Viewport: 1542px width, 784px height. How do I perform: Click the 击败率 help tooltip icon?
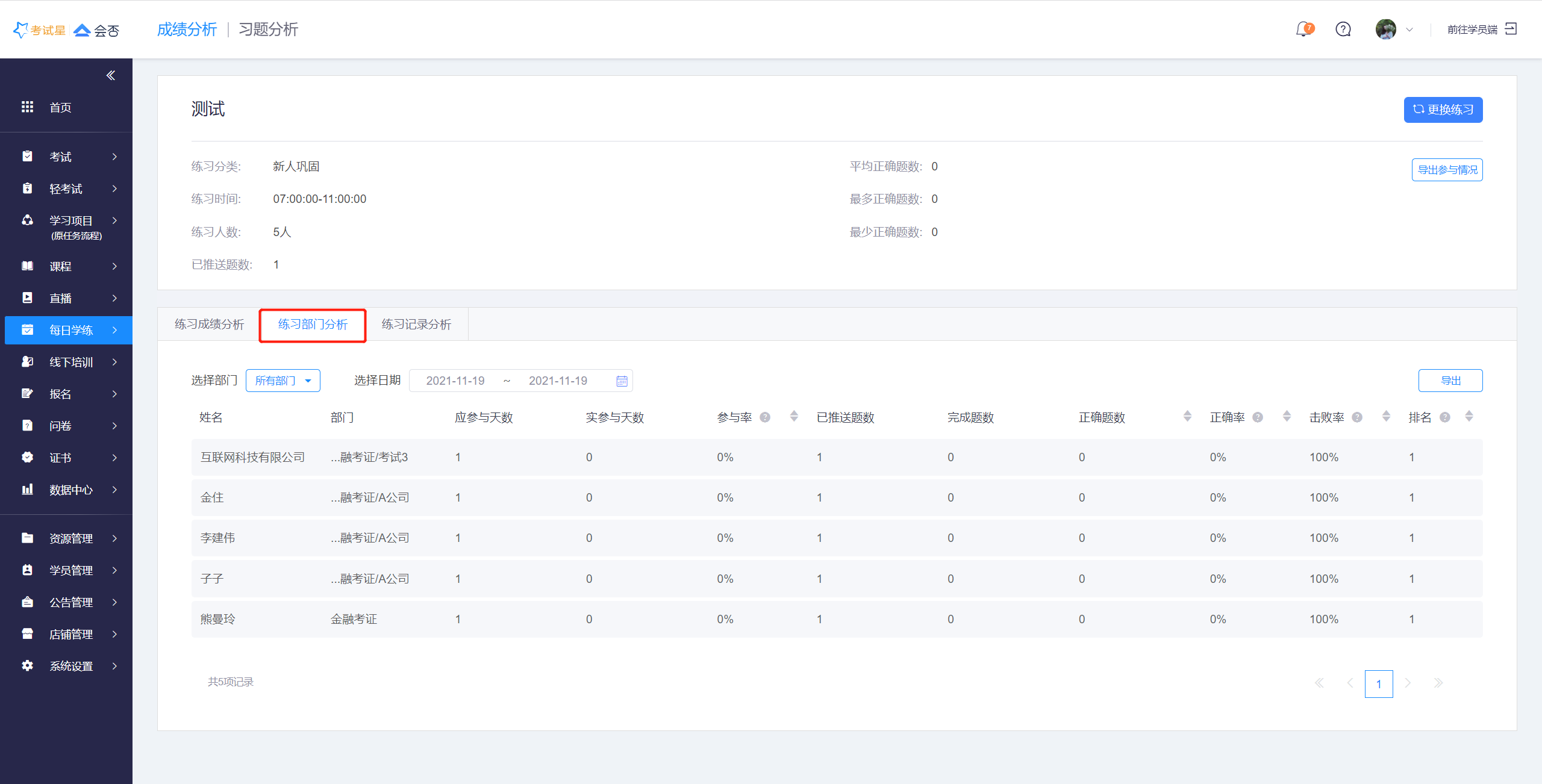1357,417
